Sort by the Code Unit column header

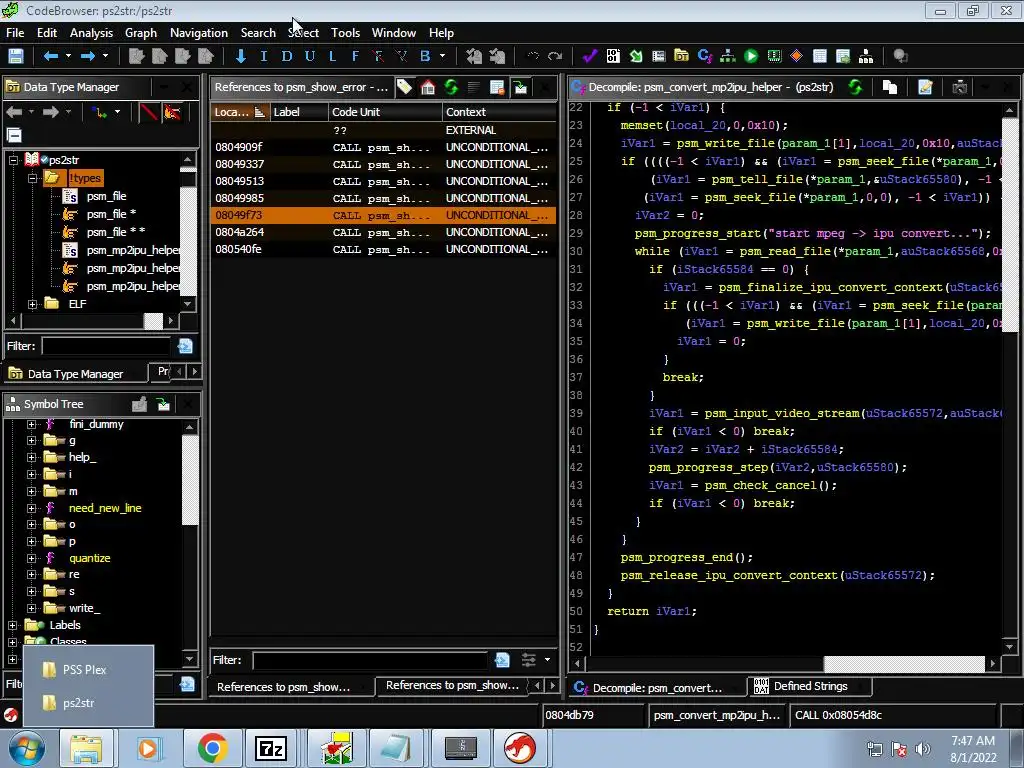coord(385,112)
